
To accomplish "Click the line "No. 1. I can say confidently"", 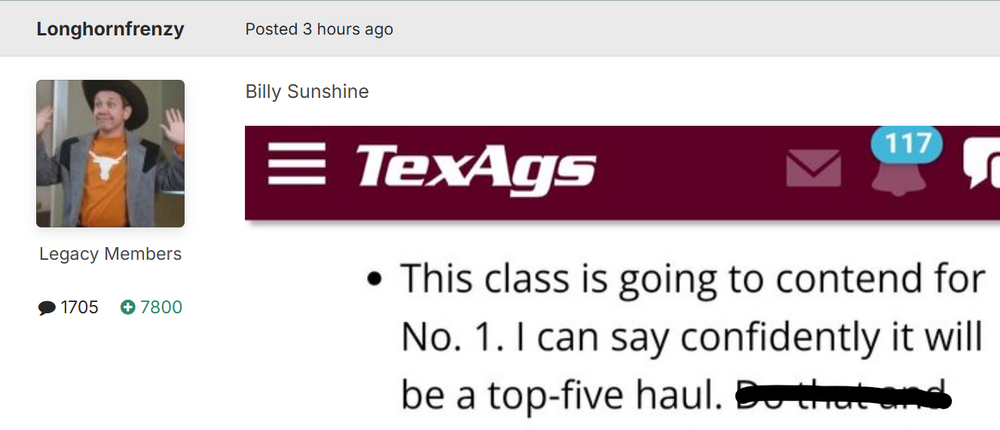I will point(692,338).
